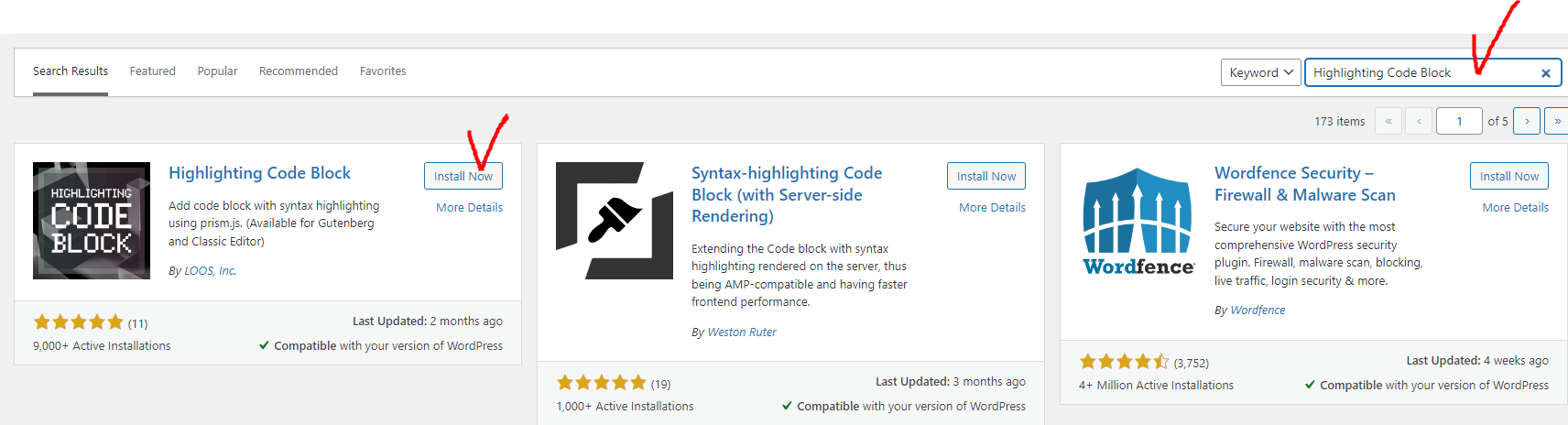1568x425 pixels.
Task: Open author link Weston Ruter
Action: (x=742, y=332)
